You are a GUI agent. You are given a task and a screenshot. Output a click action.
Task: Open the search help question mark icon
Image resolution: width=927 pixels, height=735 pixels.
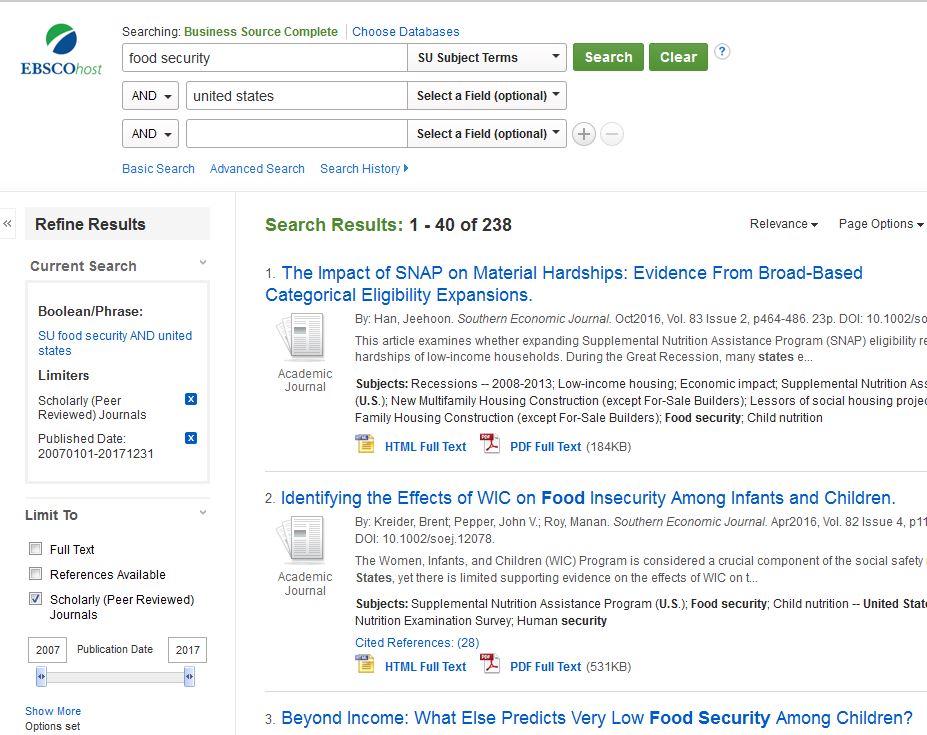722,51
